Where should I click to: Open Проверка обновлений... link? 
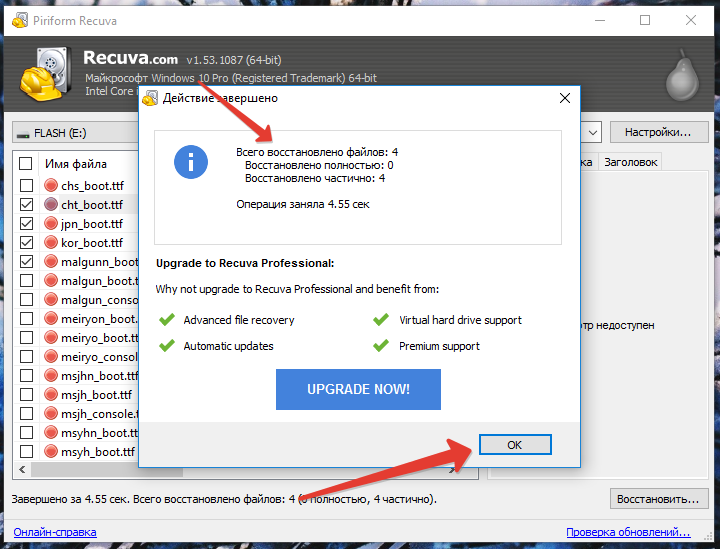(x=628, y=532)
